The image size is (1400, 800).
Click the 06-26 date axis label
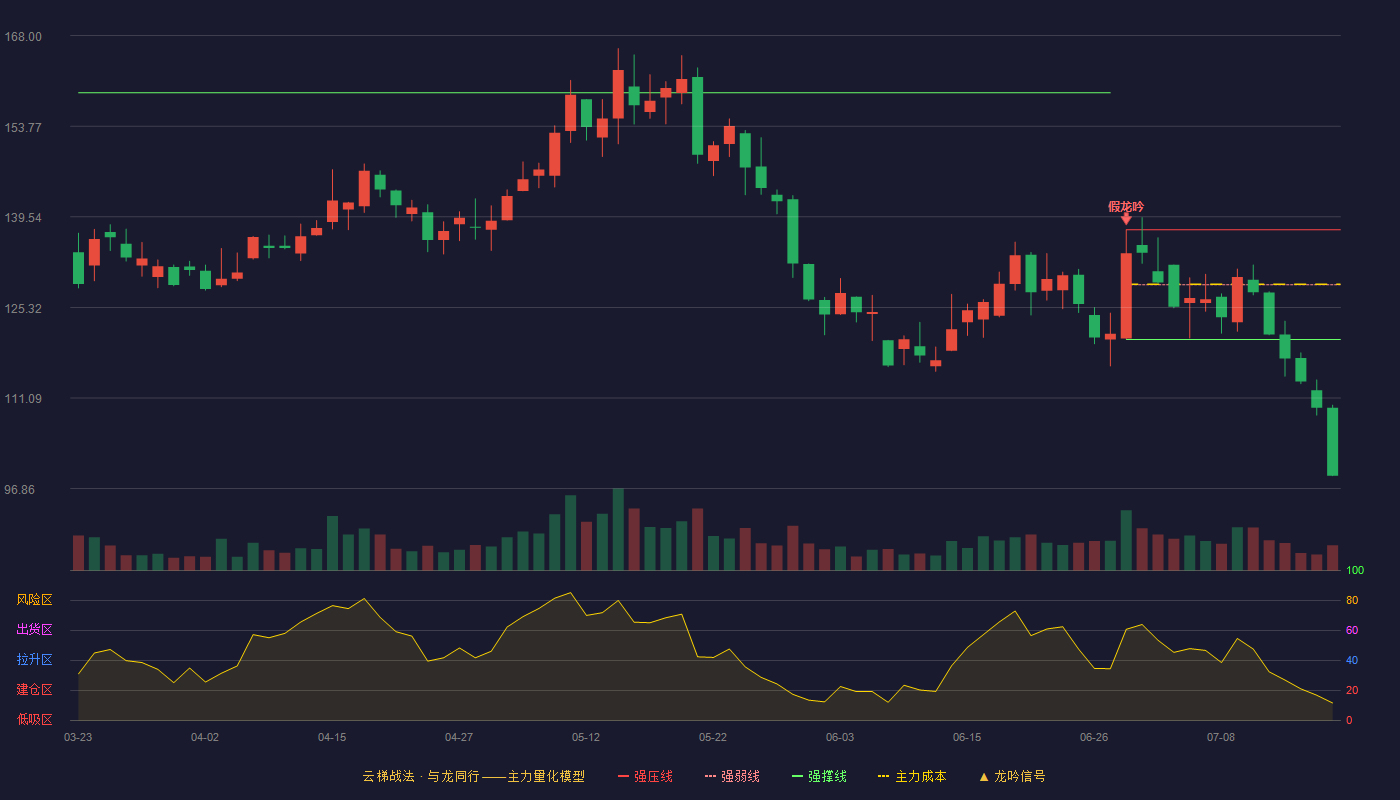pos(1094,737)
